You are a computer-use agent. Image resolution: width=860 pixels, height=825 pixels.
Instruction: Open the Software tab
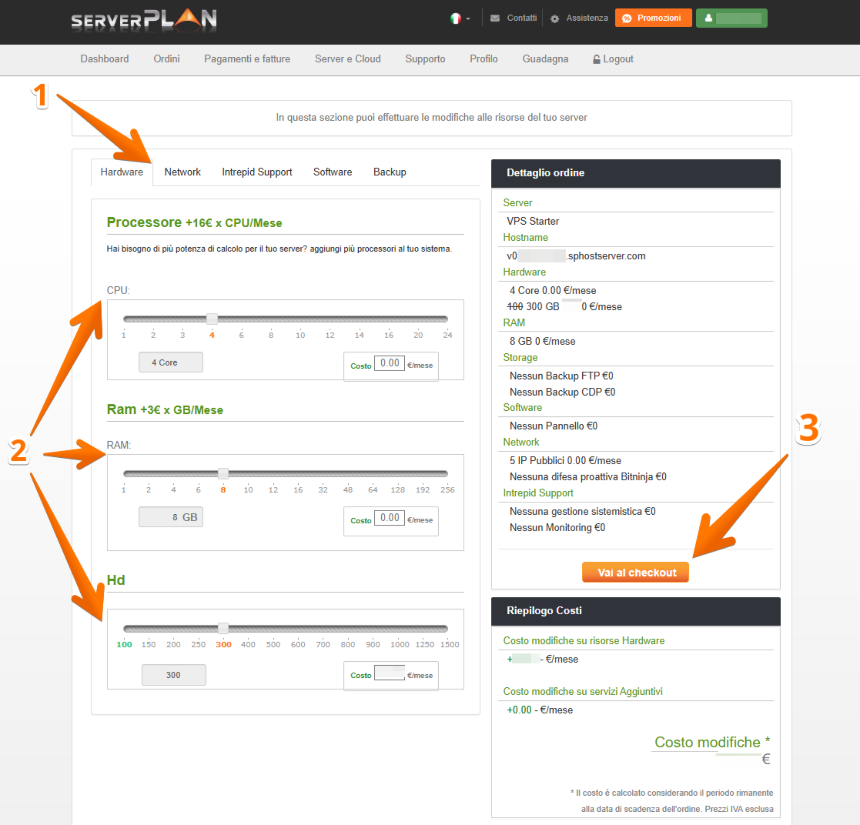[x=332, y=172]
